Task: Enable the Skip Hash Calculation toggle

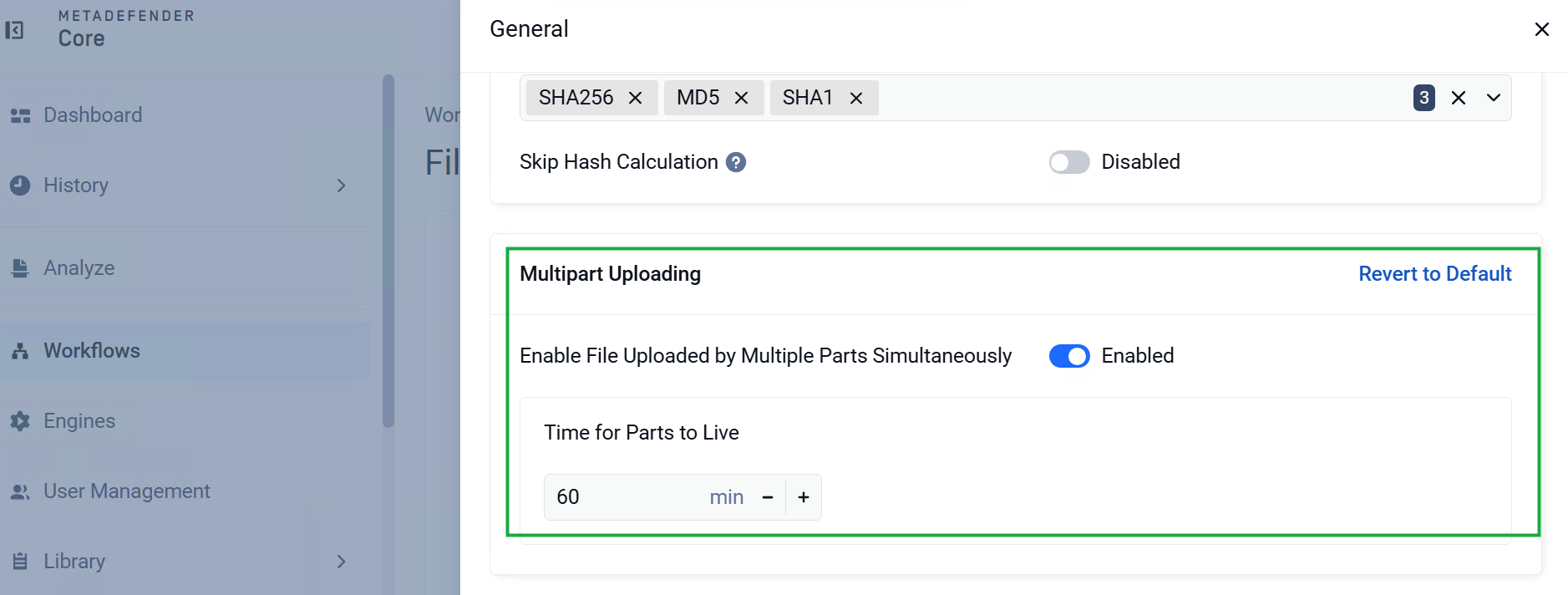Action: [x=1069, y=162]
